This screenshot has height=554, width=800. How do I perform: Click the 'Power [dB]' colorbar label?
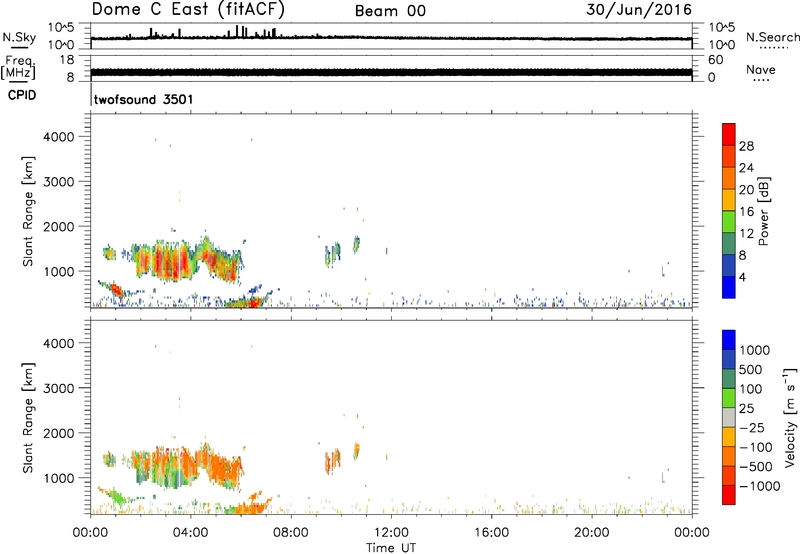click(764, 211)
